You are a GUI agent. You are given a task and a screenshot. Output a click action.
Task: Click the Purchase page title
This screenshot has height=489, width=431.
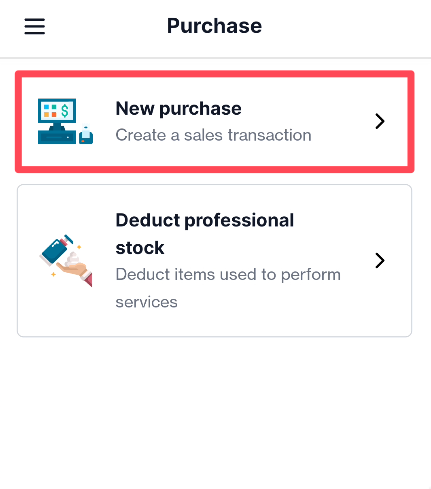point(214,26)
